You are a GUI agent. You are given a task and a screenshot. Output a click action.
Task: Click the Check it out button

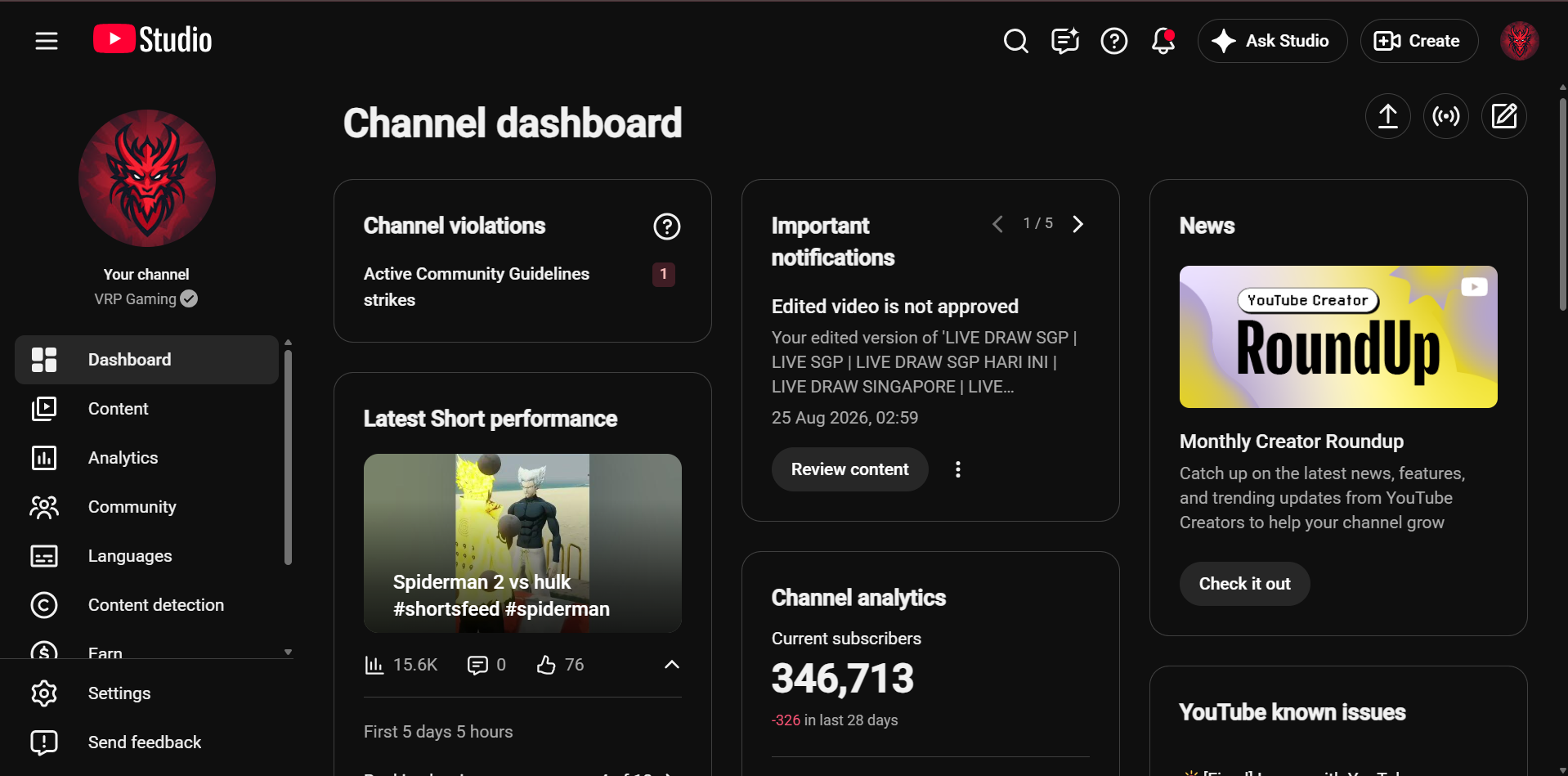(1244, 584)
